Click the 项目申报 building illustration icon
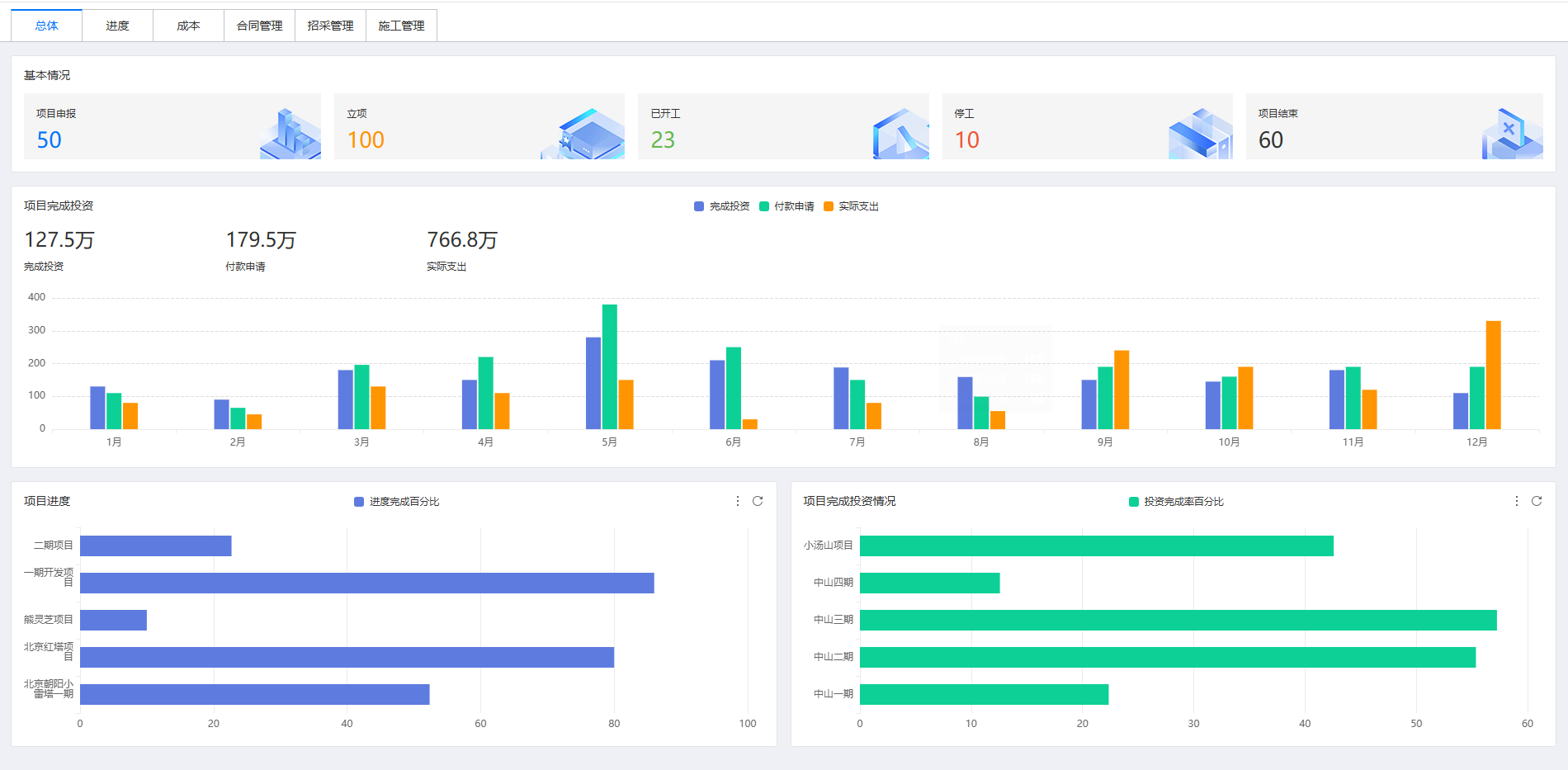The width and height of the screenshot is (1568, 770). 290,132
